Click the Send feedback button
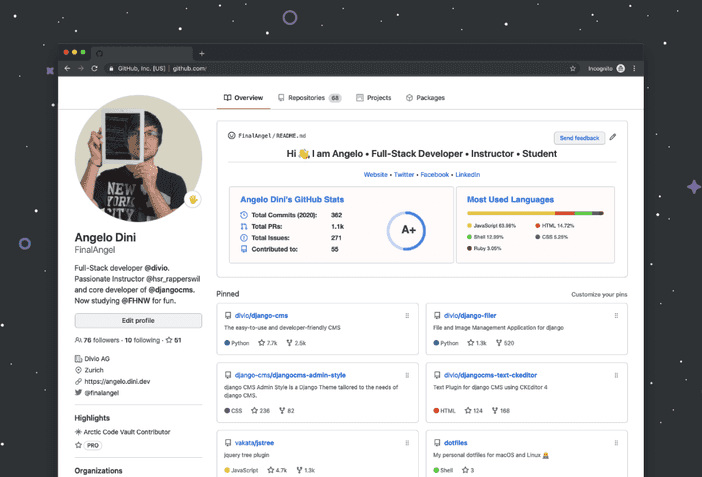702x477 pixels. (x=579, y=138)
